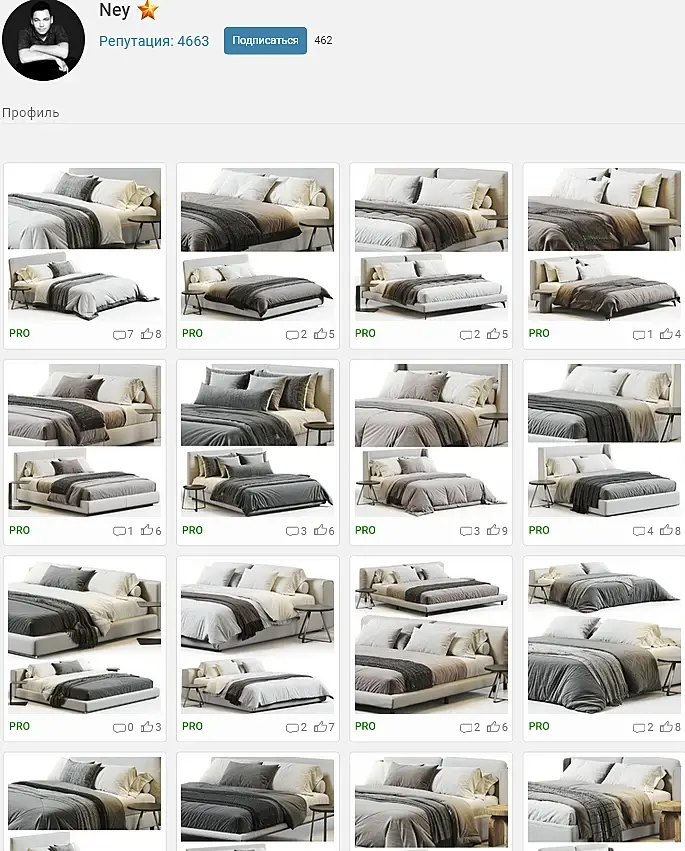The image size is (685, 851).
Task: Click the Подписаться subscribe button
Action: point(265,41)
